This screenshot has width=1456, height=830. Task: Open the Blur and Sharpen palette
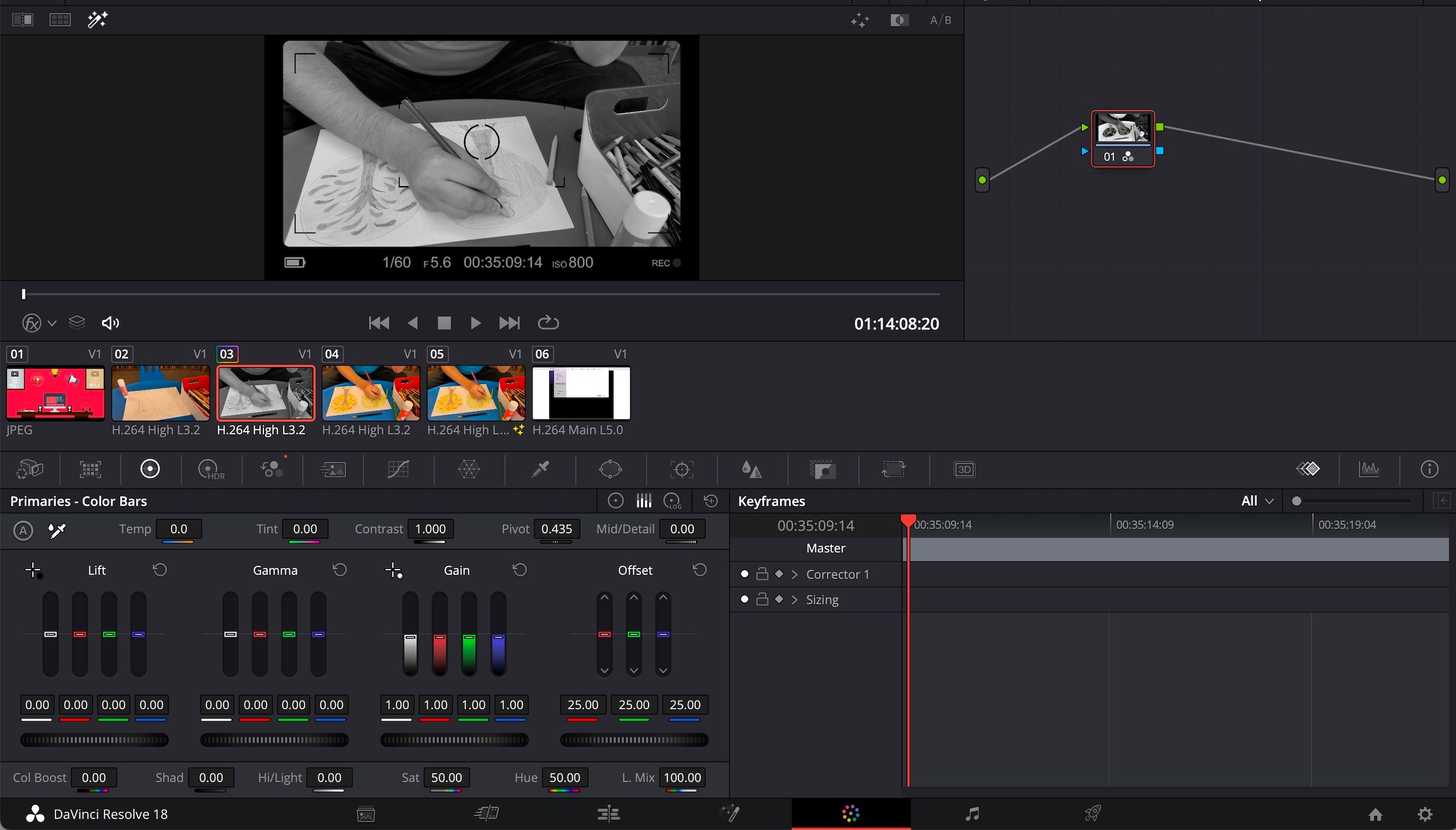[751, 469]
